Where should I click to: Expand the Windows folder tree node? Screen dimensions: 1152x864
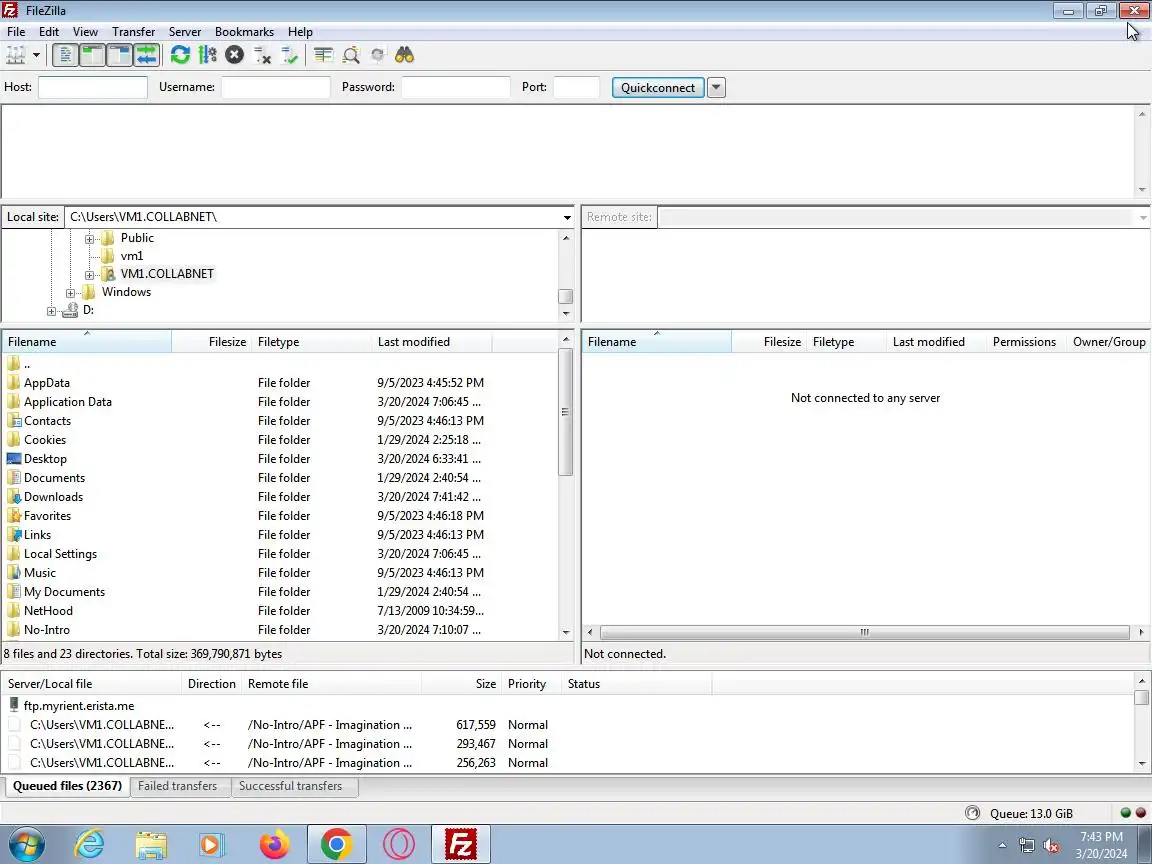[x=71, y=293]
